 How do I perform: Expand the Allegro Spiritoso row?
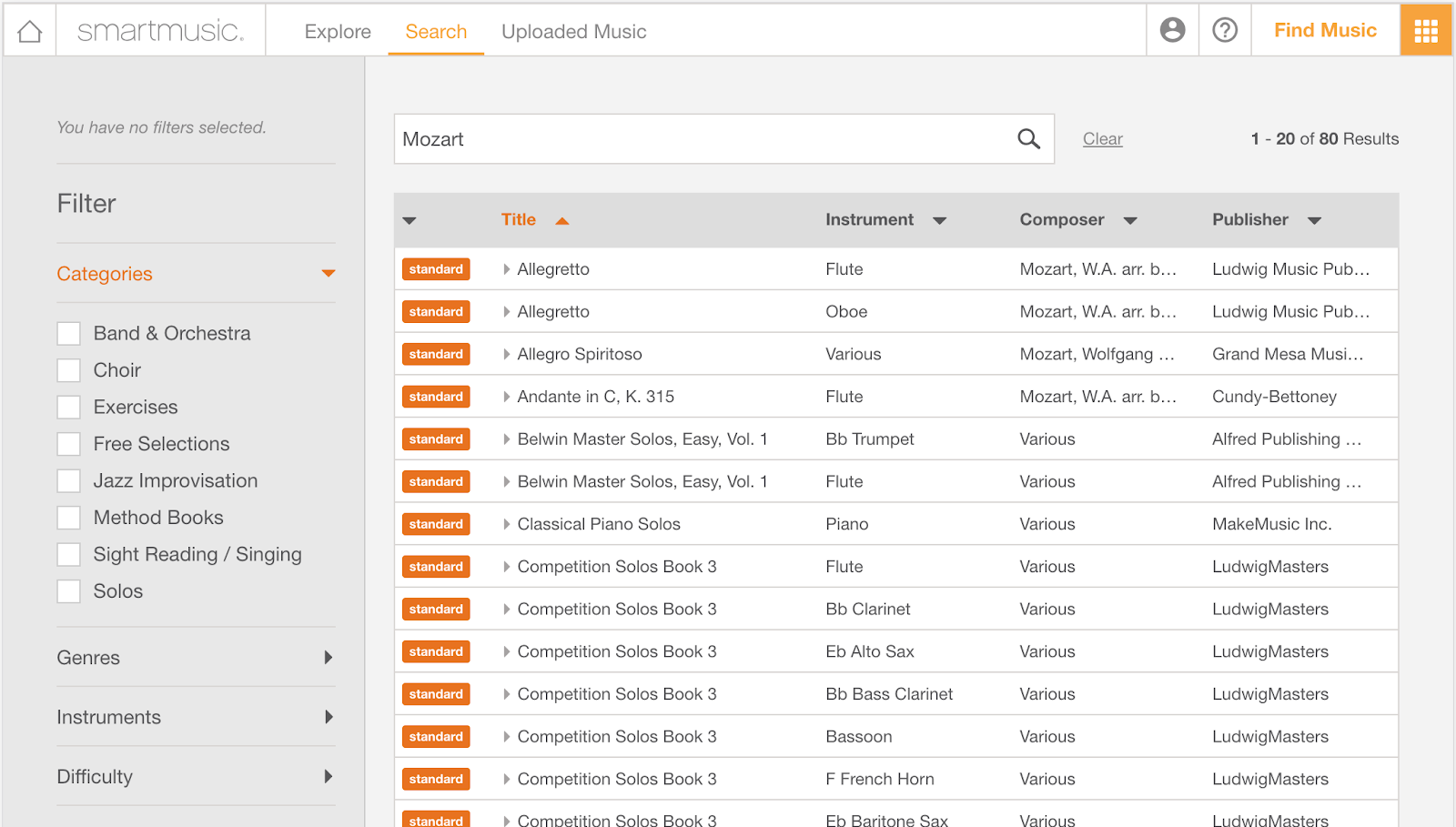pyautogui.click(x=506, y=354)
